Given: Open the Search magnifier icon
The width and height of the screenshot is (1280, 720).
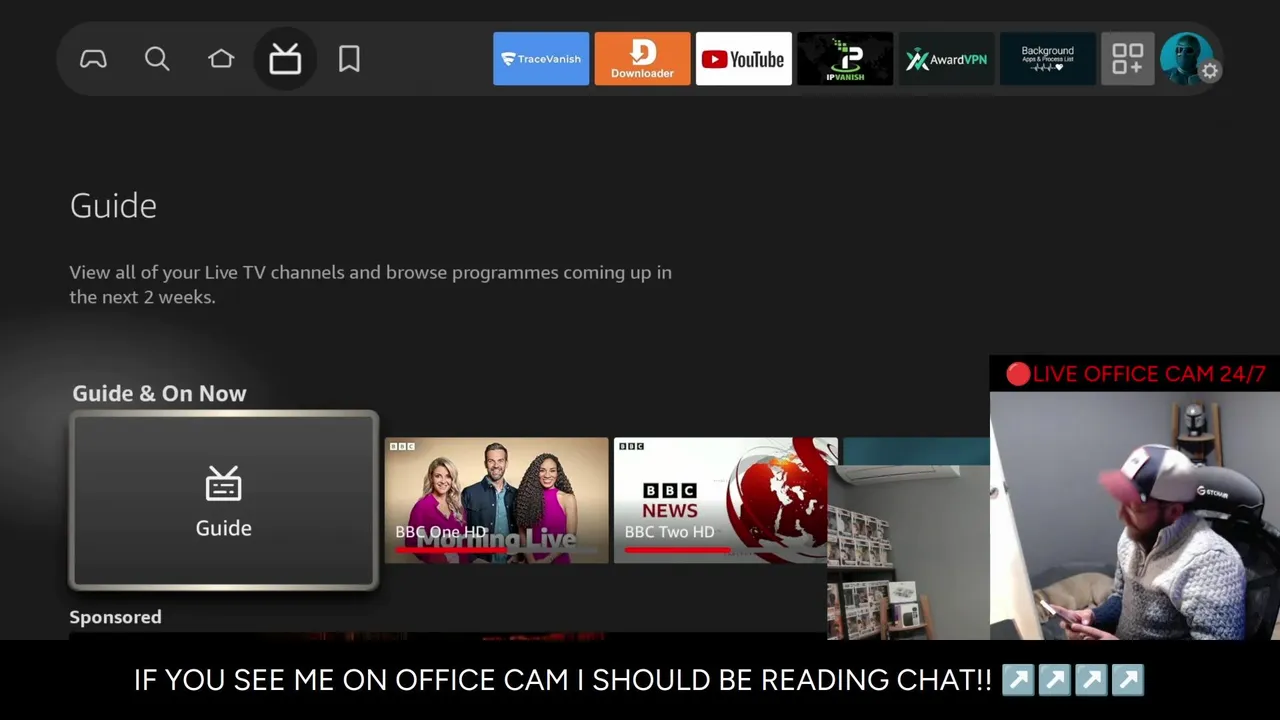Looking at the screenshot, I should click(157, 59).
